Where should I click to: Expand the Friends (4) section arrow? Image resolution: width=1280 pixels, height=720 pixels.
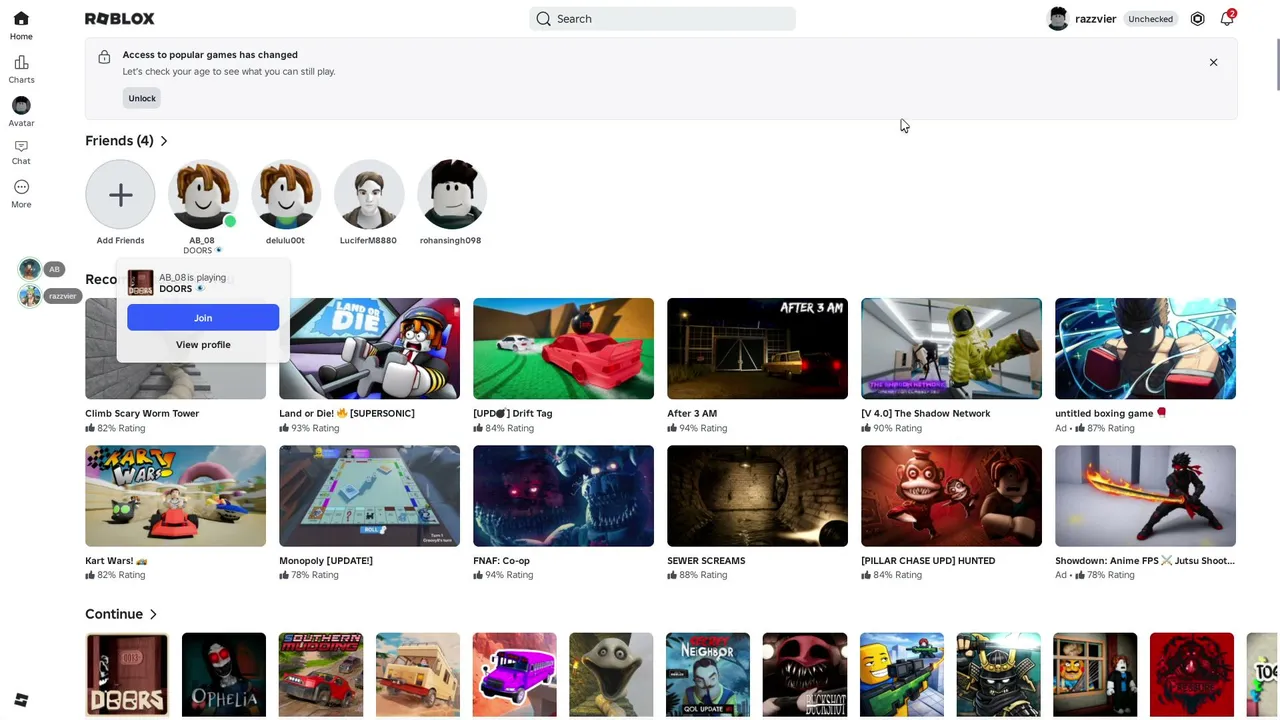164,141
